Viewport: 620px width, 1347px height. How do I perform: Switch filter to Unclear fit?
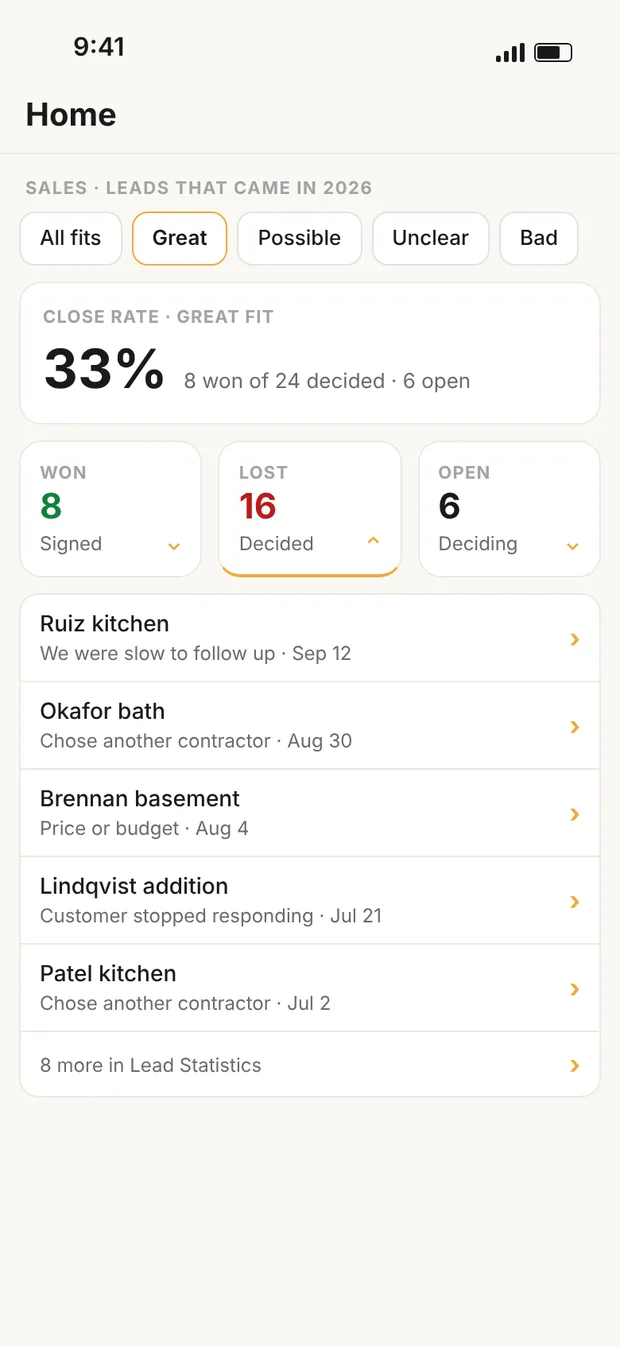pos(430,238)
